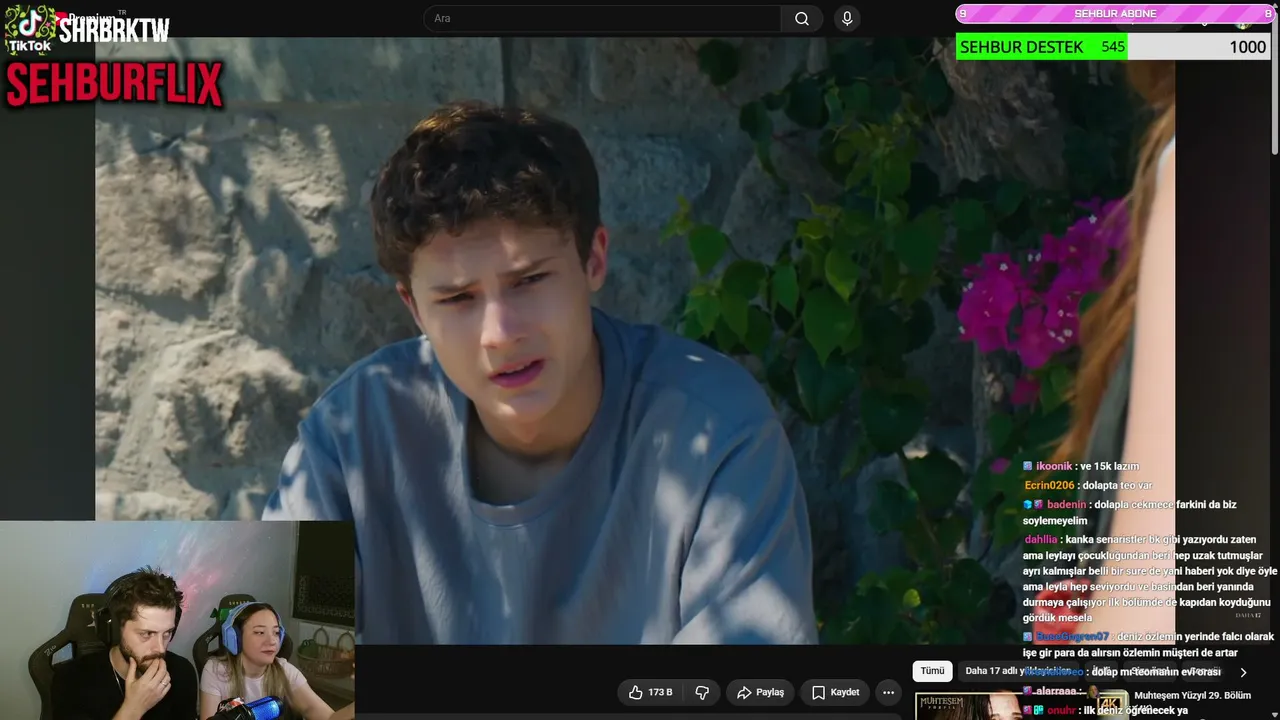Like the video showing 173 B

649,692
